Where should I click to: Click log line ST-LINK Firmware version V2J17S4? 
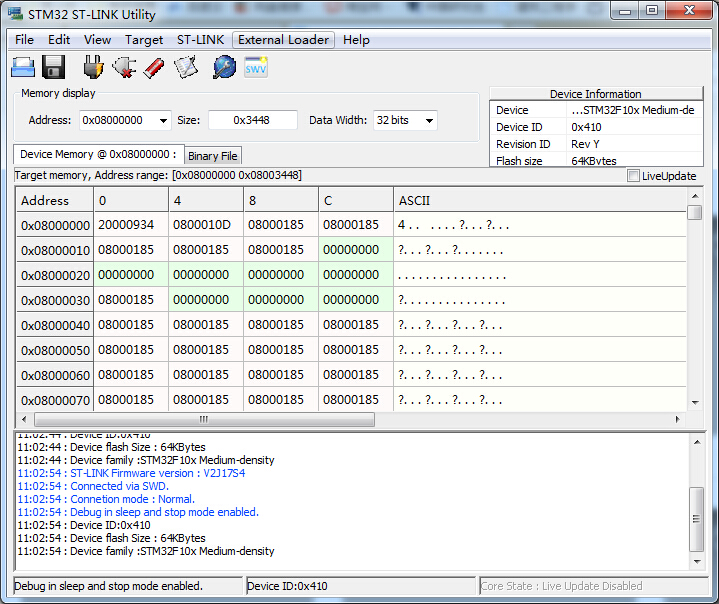click(131, 473)
